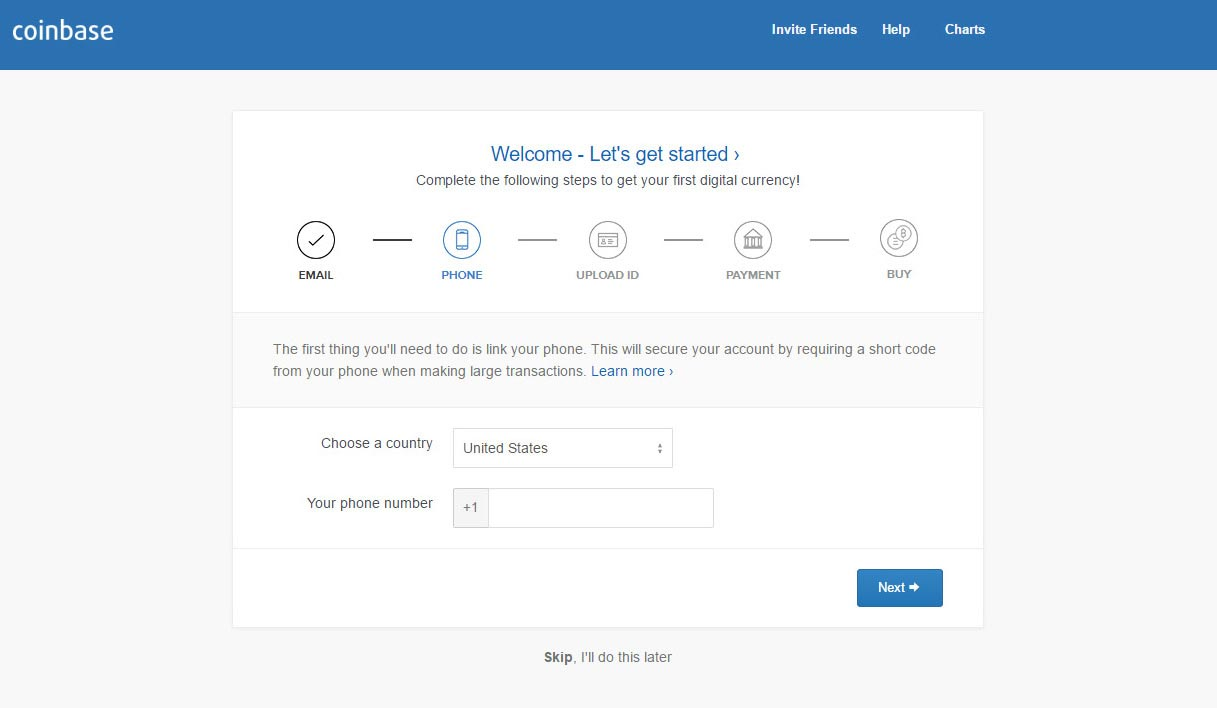This screenshot has width=1217, height=708.
Task: Click the +1 country code prefix
Action: [x=471, y=508]
